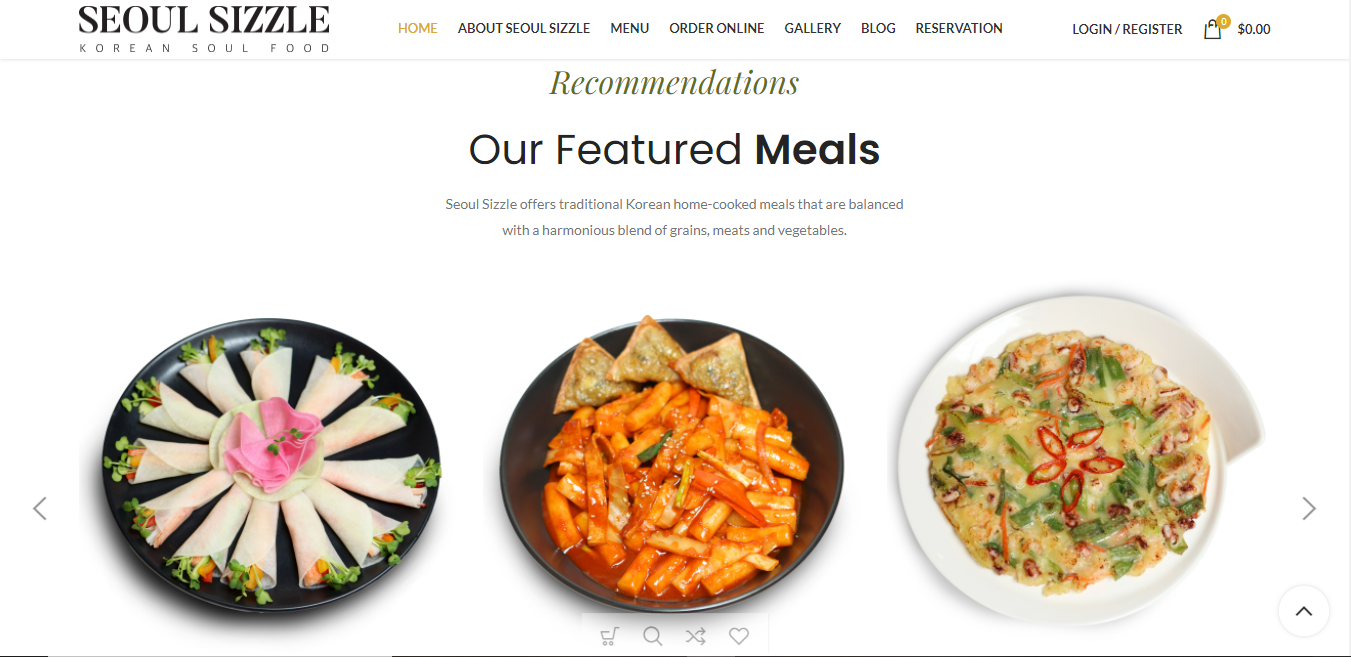Show previous meals with left arrow

click(x=40, y=509)
